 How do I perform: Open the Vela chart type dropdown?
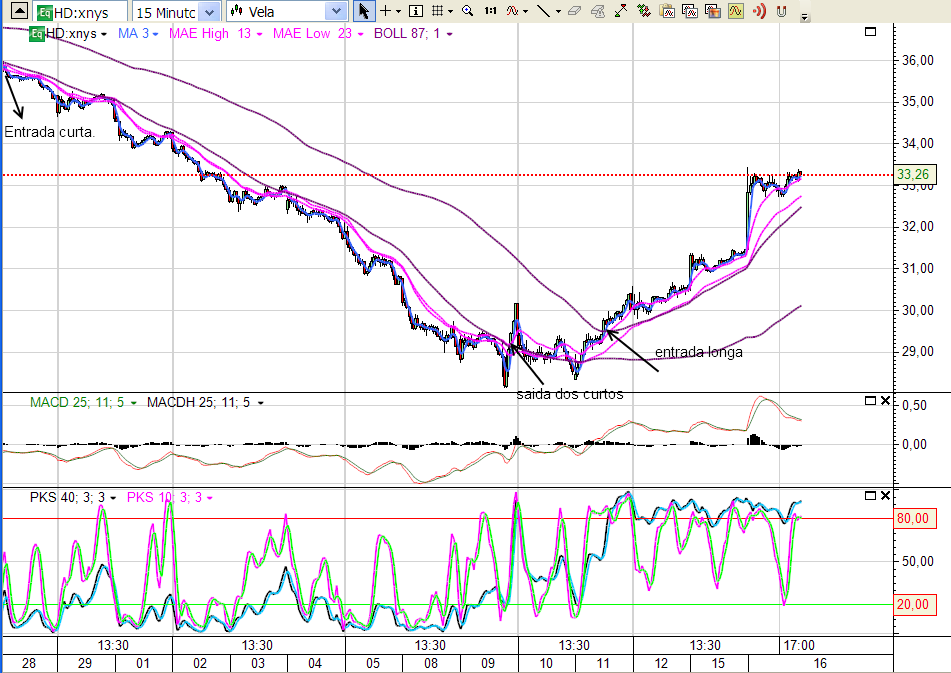[x=287, y=12]
